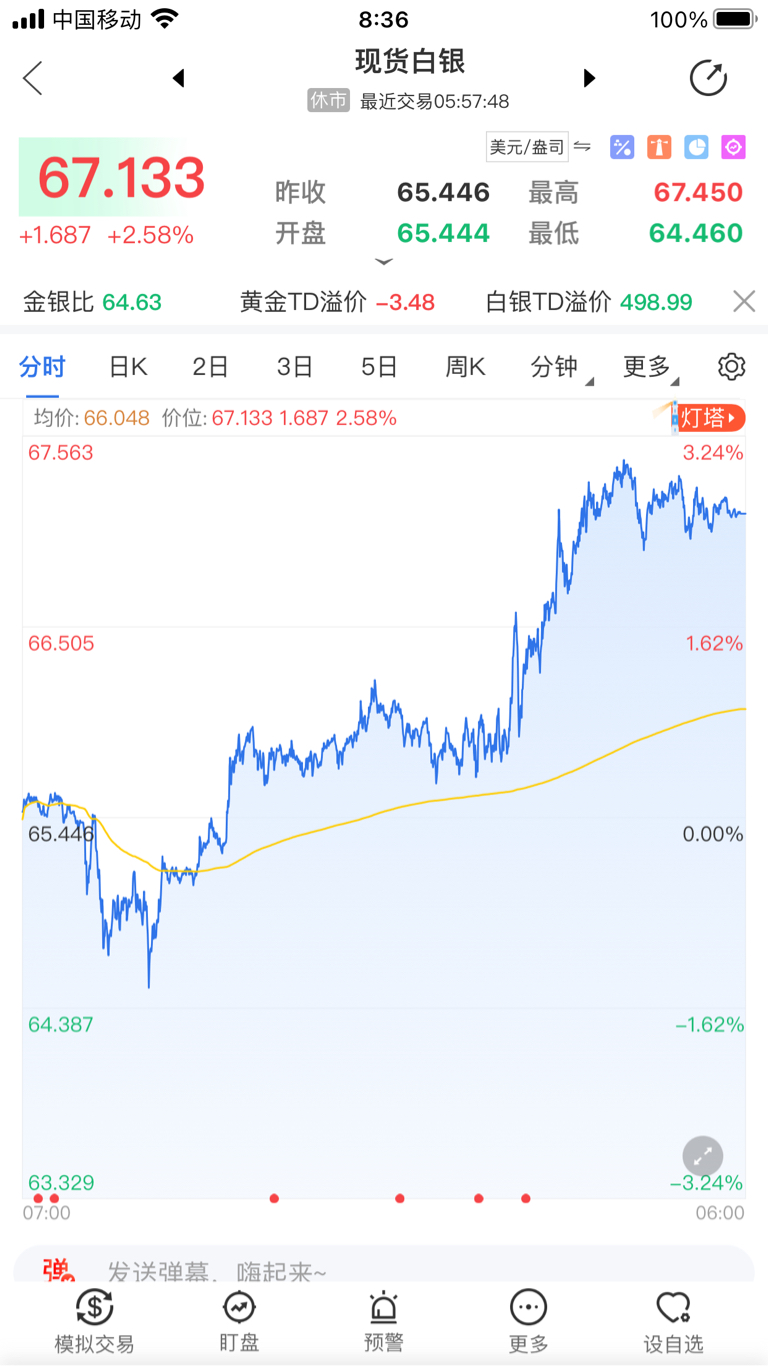768x1366 pixels.
Task: Open the 更多 chart period dropdown
Action: (649, 367)
